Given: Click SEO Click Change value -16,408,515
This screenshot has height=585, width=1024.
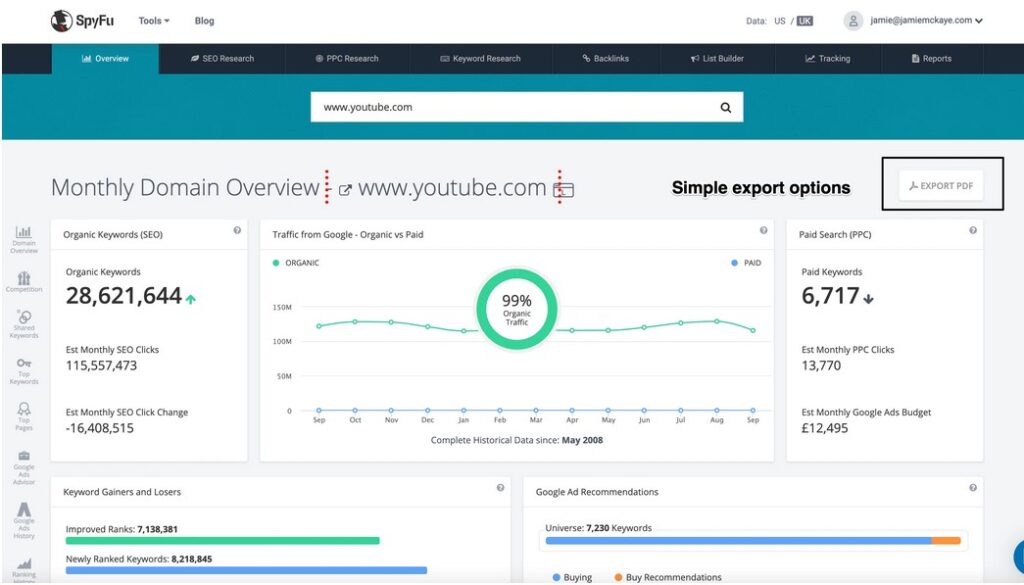Looking at the screenshot, I should click(99, 428).
